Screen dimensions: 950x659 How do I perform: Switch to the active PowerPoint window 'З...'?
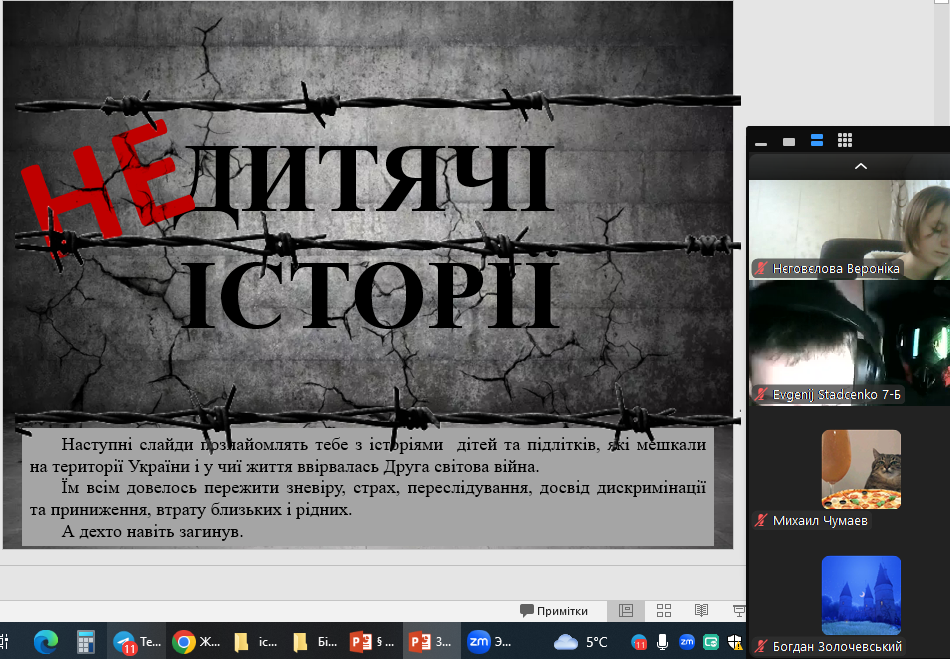click(x=431, y=641)
